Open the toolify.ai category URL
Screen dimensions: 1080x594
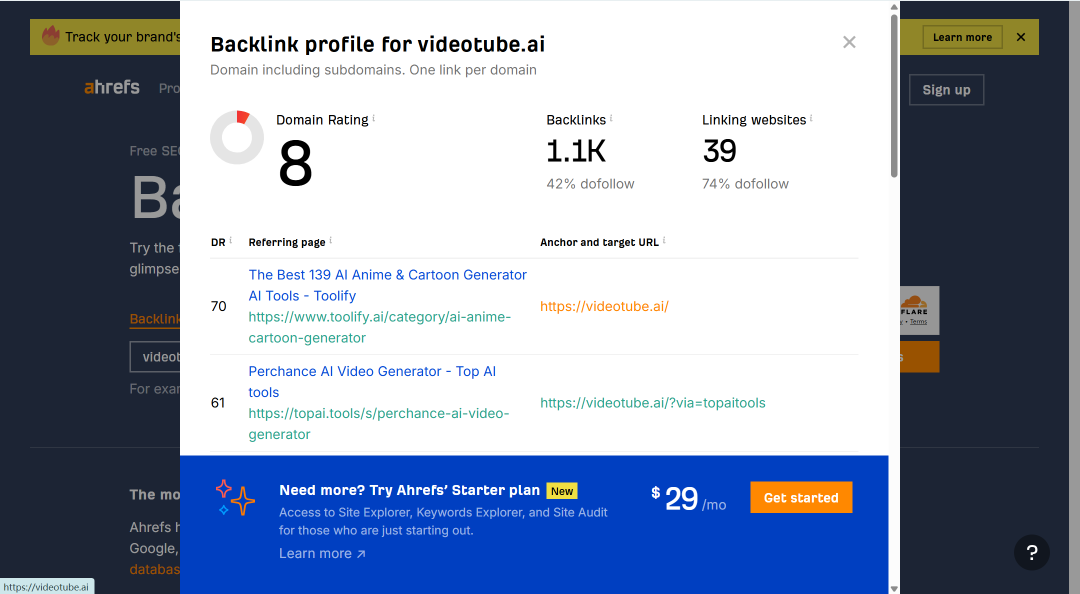click(x=380, y=327)
